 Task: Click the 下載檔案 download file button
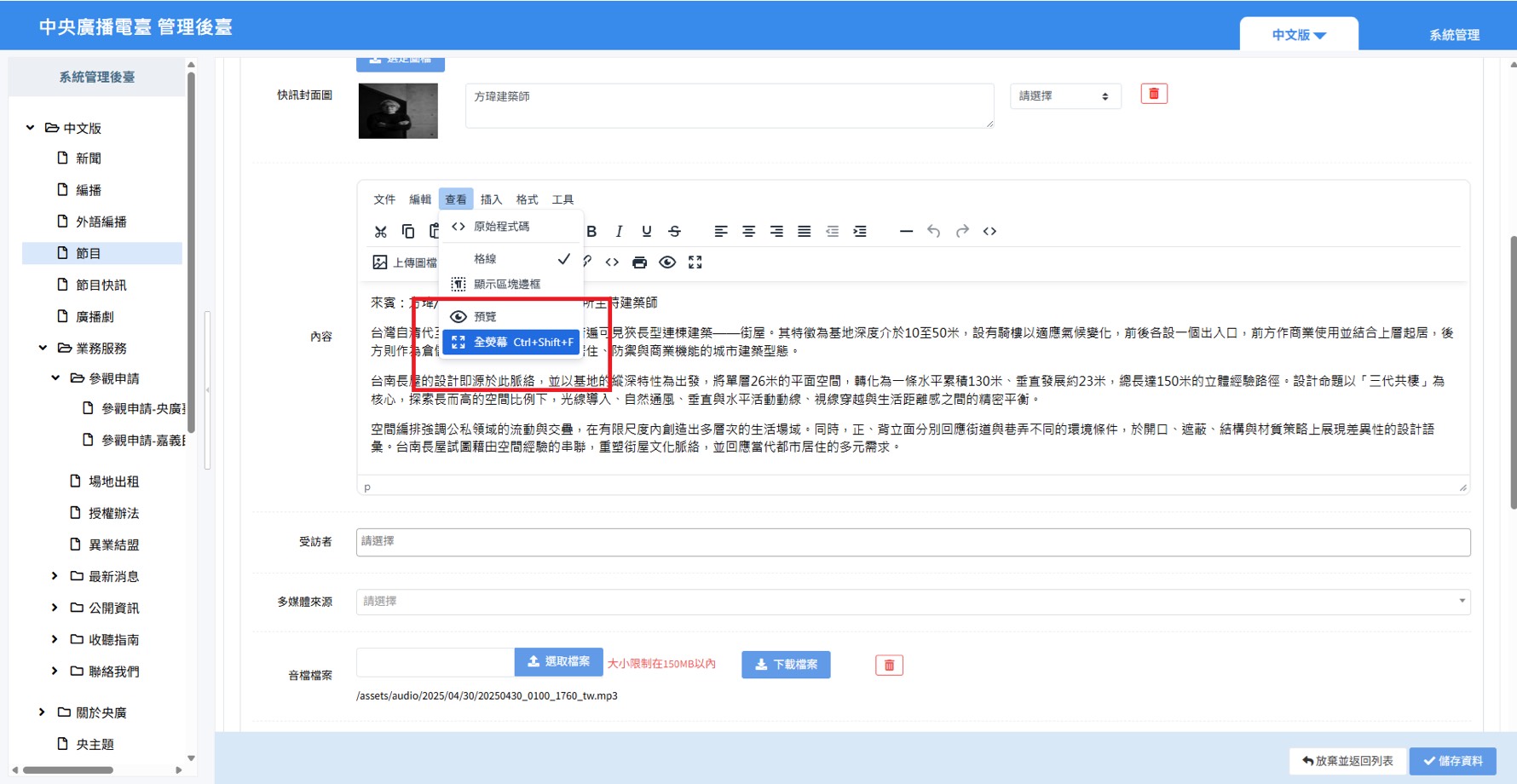[786, 665]
